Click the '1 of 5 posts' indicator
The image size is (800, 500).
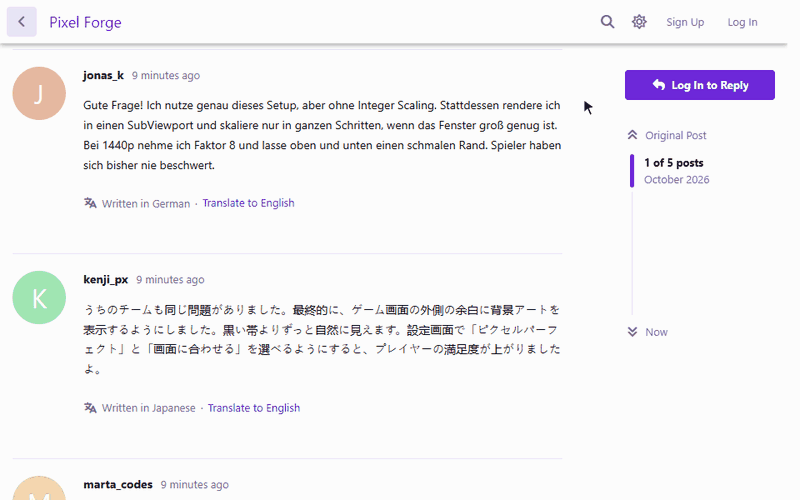[673, 163]
